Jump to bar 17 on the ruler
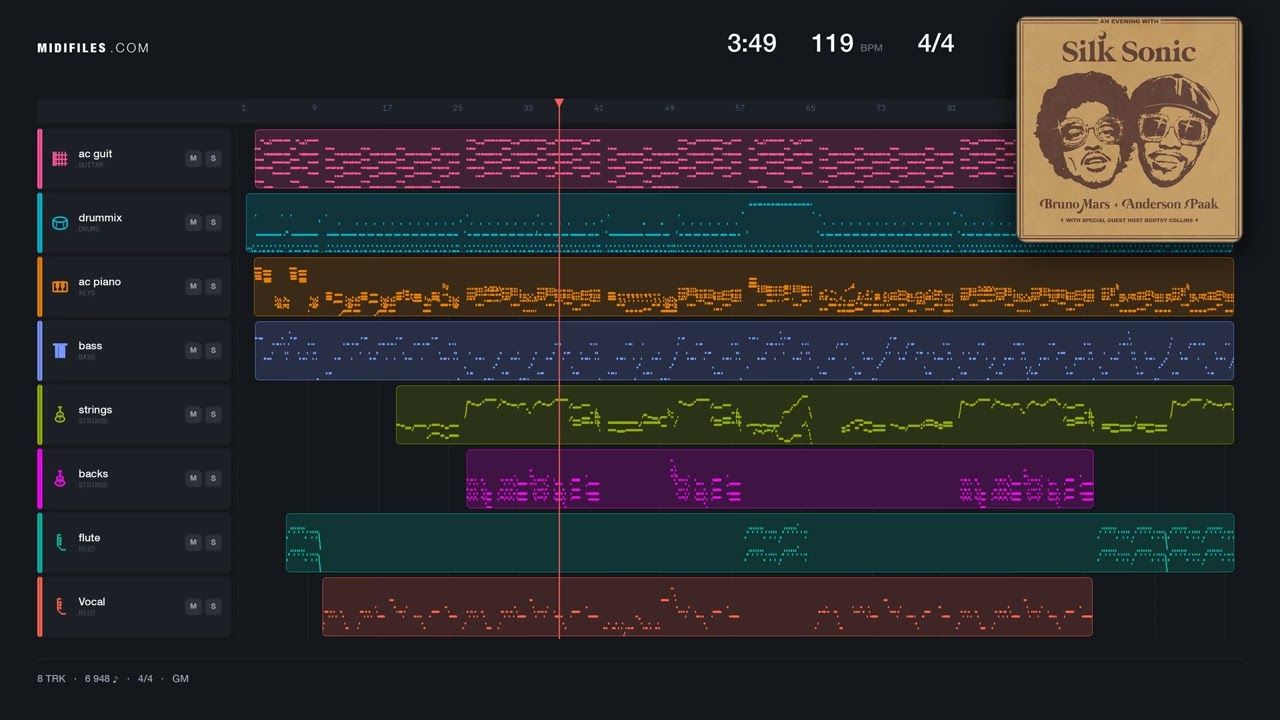The width and height of the screenshot is (1280, 720). [387, 108]
